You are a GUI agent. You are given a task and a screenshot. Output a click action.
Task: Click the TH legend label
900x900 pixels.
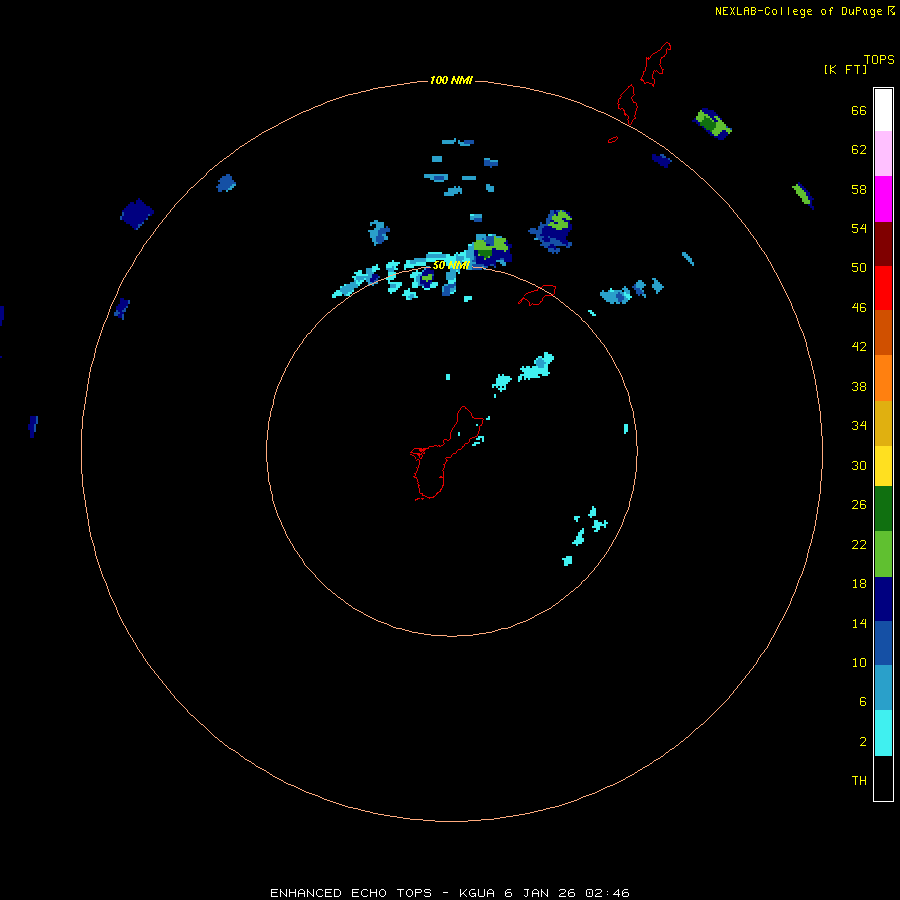tap(859, 781)
